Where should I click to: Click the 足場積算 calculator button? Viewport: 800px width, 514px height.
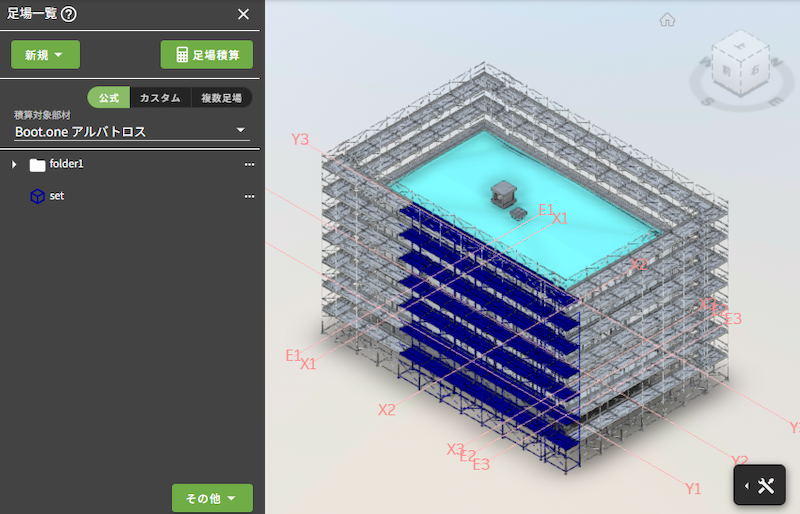[206, 55]
